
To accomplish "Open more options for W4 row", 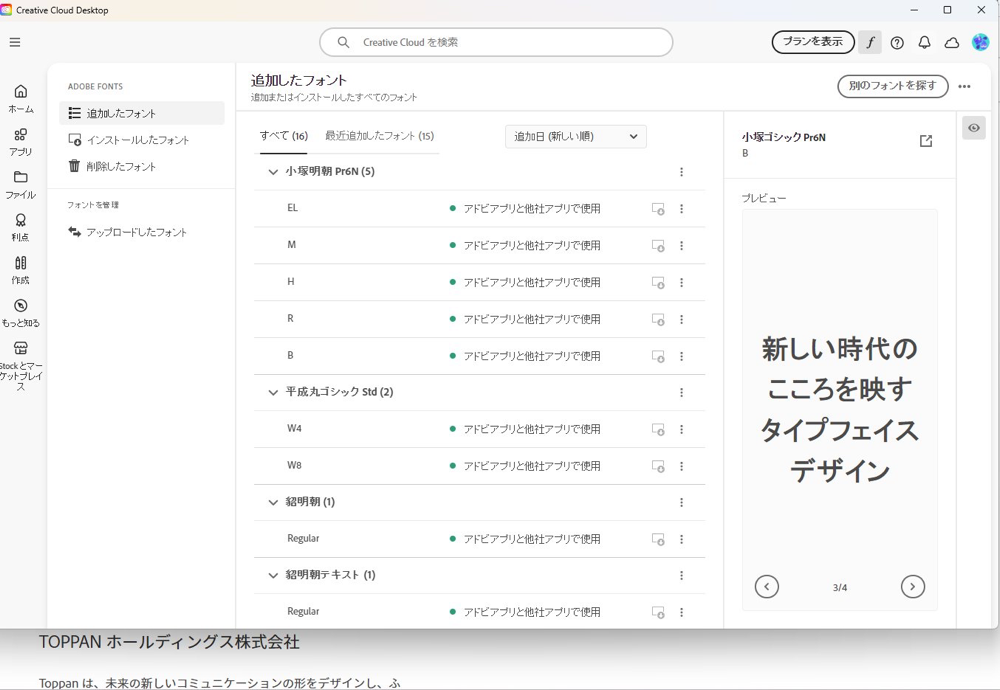I will coord(682,430).
